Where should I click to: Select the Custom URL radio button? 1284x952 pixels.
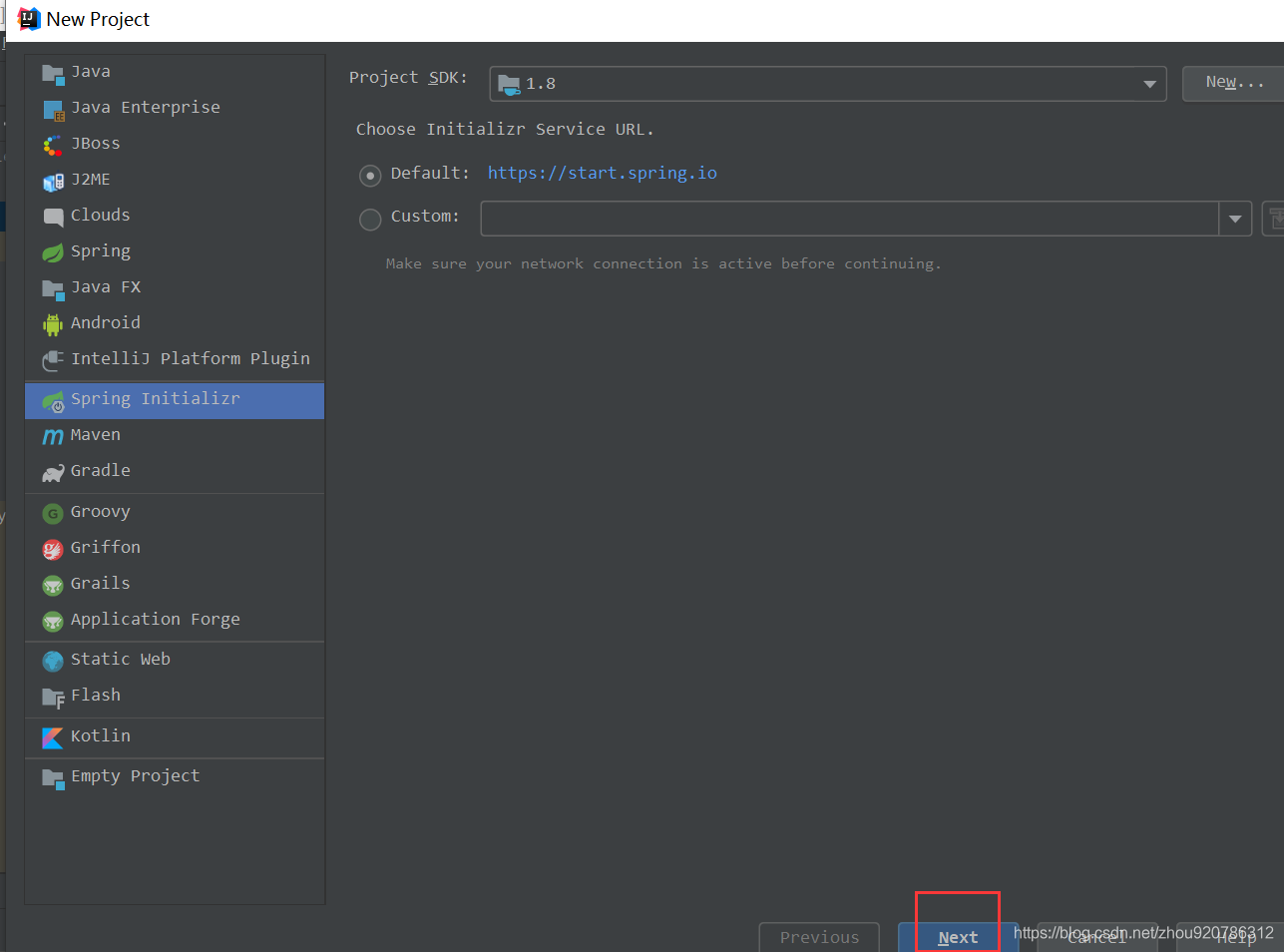(x=370, y=219)
